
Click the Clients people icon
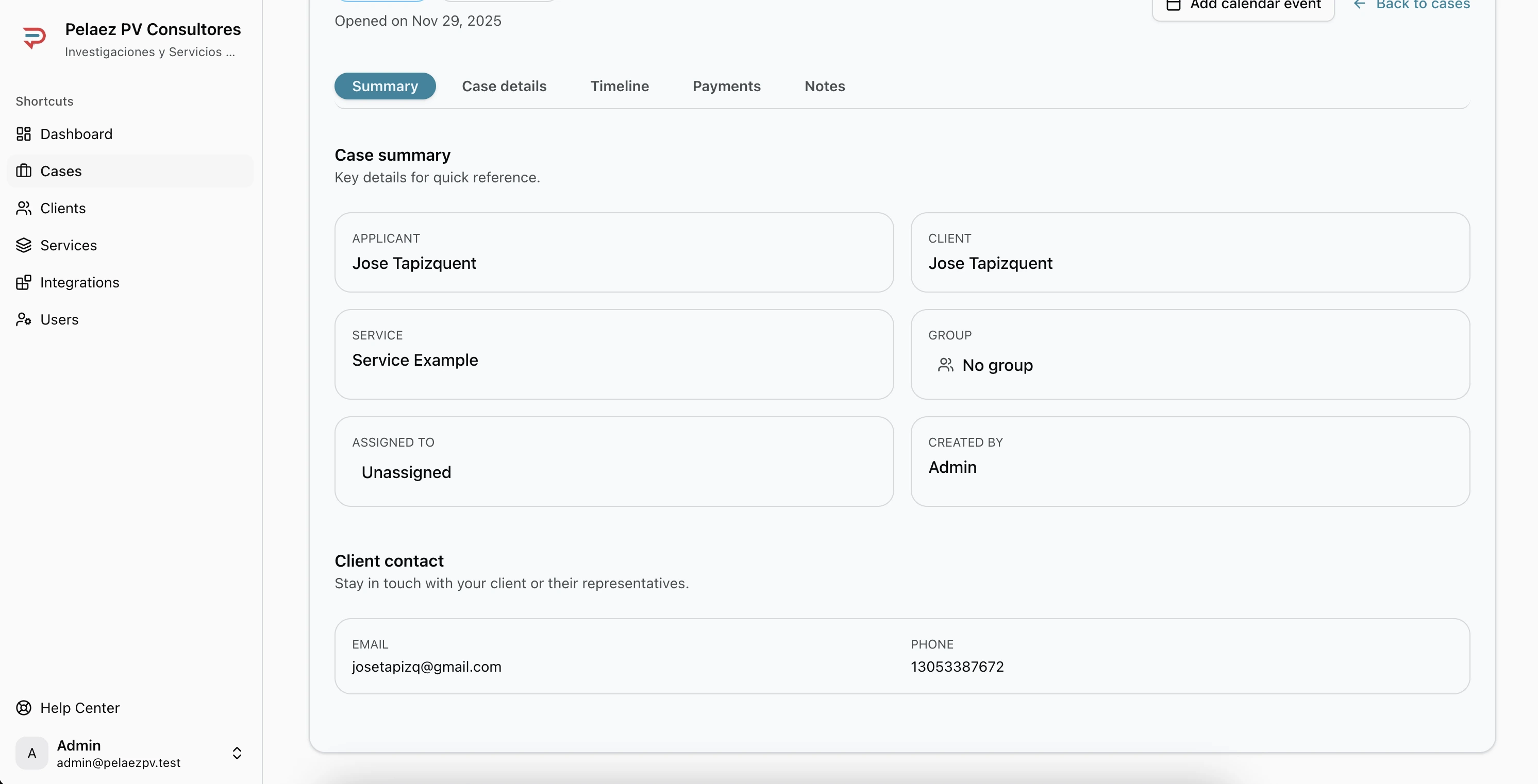[x=23, y=208]
